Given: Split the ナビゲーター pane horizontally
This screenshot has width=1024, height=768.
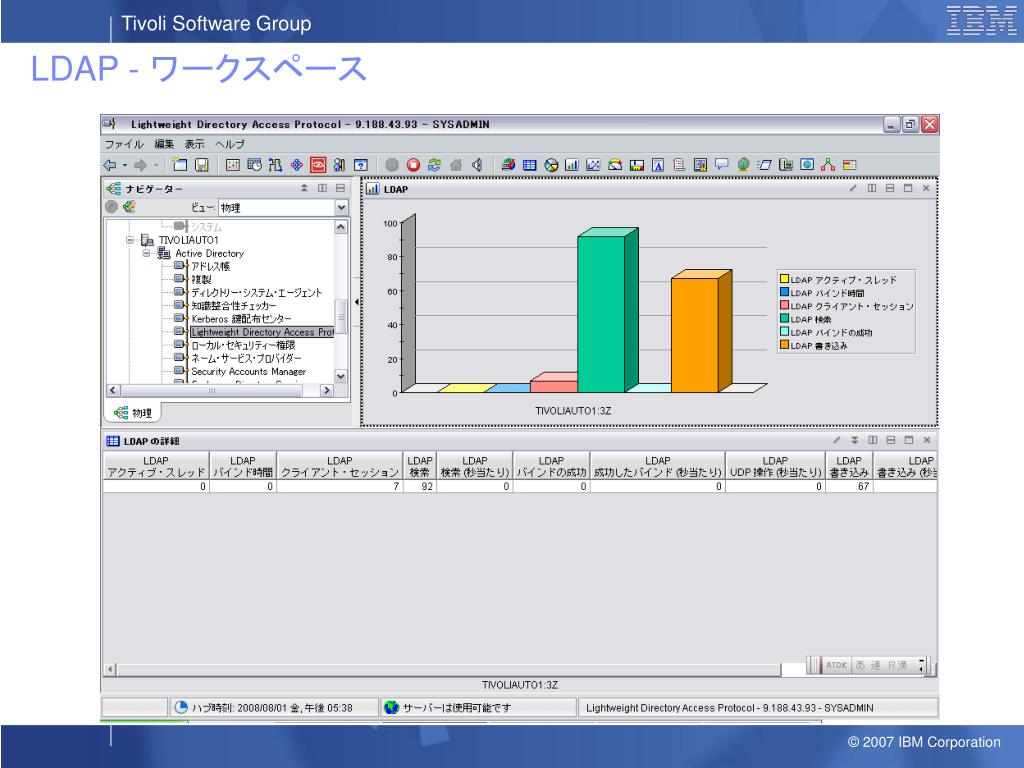Looking at the screenshot, I should [x=340, y=188].
